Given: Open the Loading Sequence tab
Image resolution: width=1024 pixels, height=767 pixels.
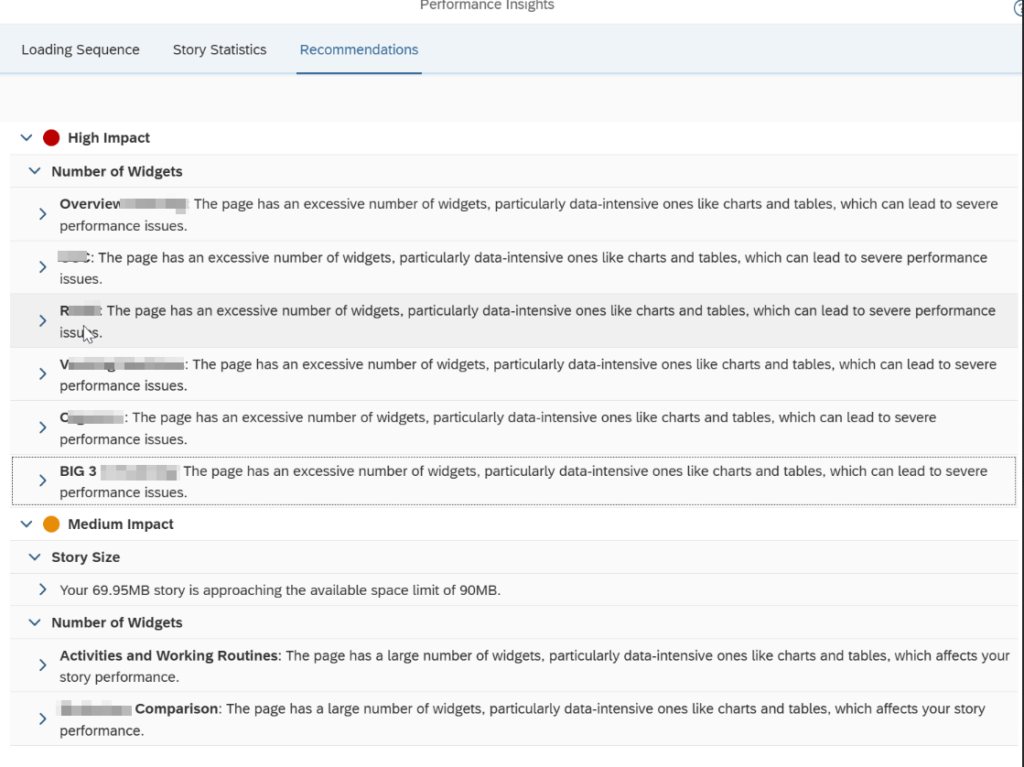Looking at the screenshot, I should 80,50.
